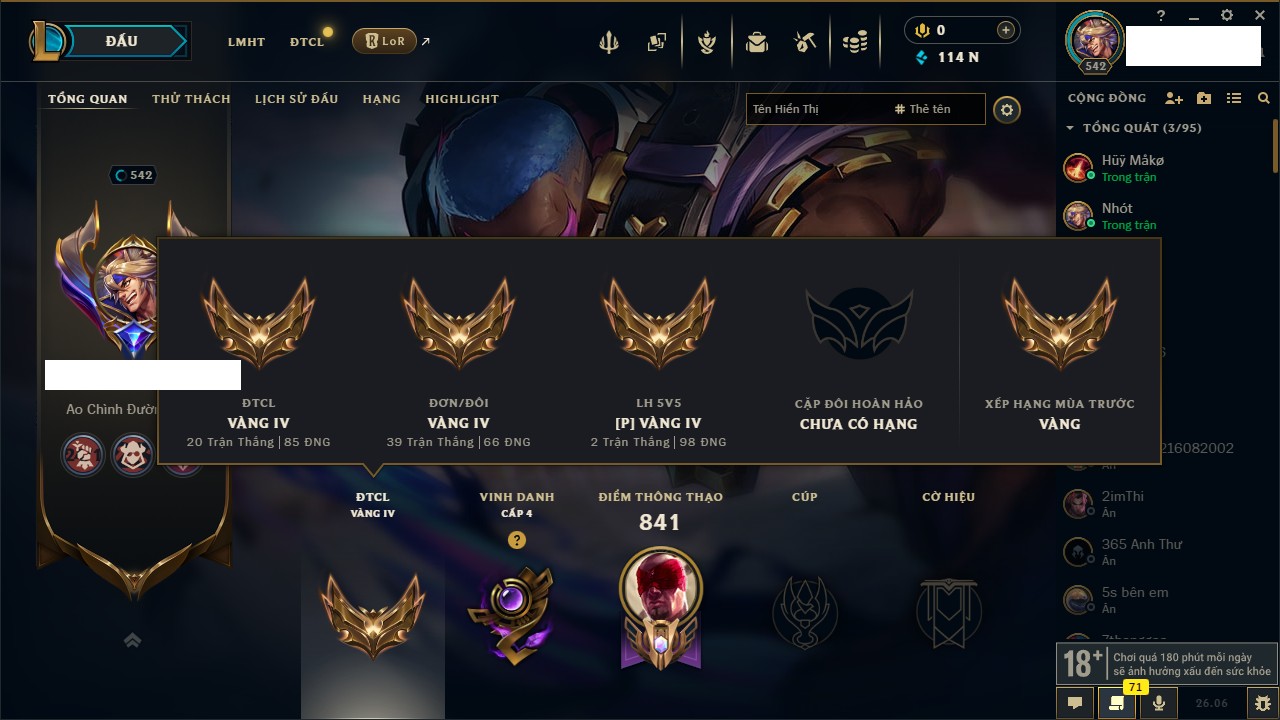Switch to the Lịch Sử Đấu tab
This screenshot has width=1280, height=720.
pyautogui.click(x=296, y=99)
